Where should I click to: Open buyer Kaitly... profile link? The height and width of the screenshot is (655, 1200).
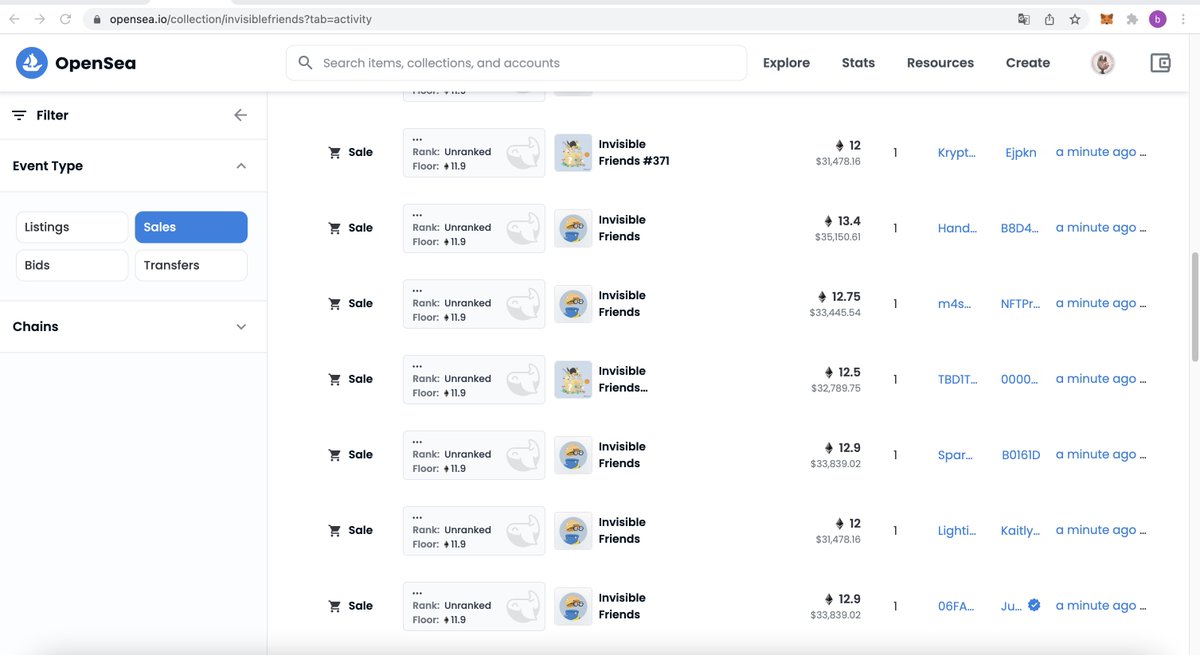1021,530
